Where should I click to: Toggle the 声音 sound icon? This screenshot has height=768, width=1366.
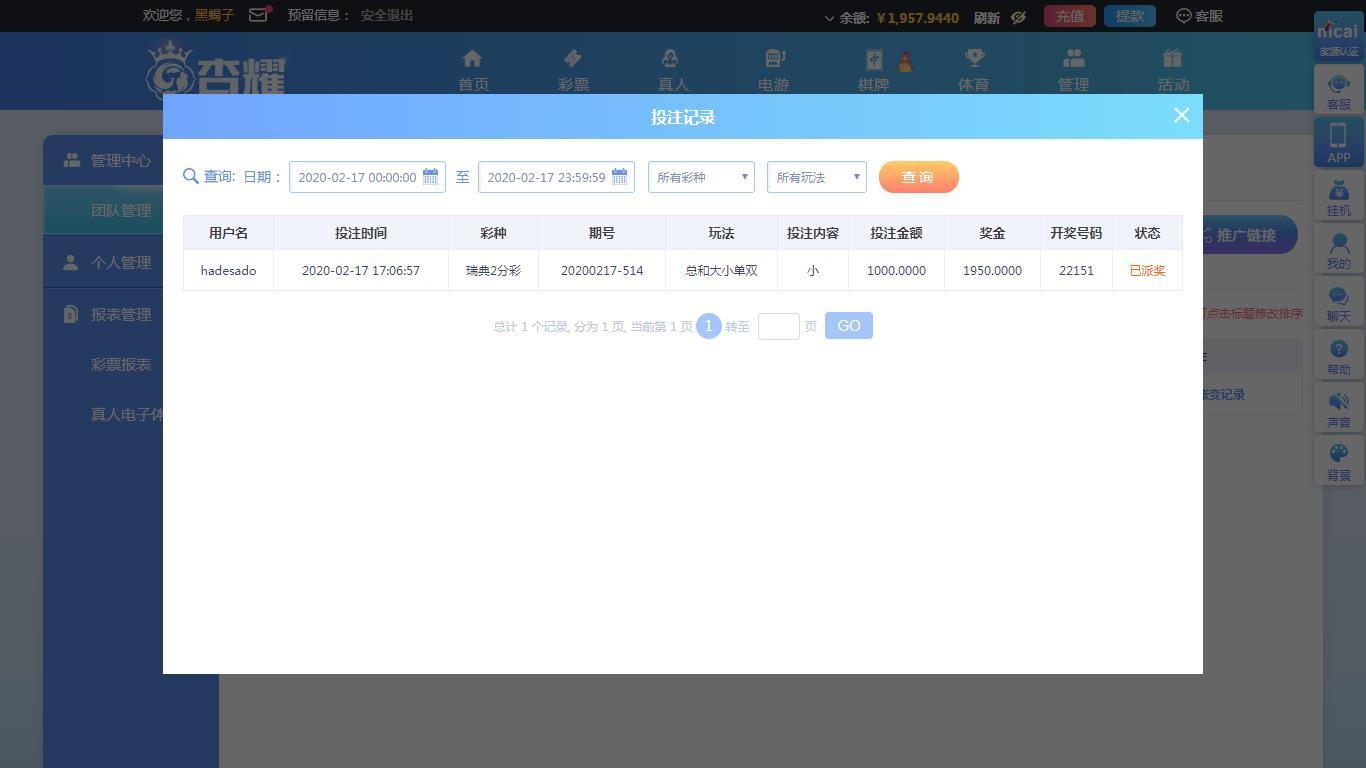pos(1339,402)
